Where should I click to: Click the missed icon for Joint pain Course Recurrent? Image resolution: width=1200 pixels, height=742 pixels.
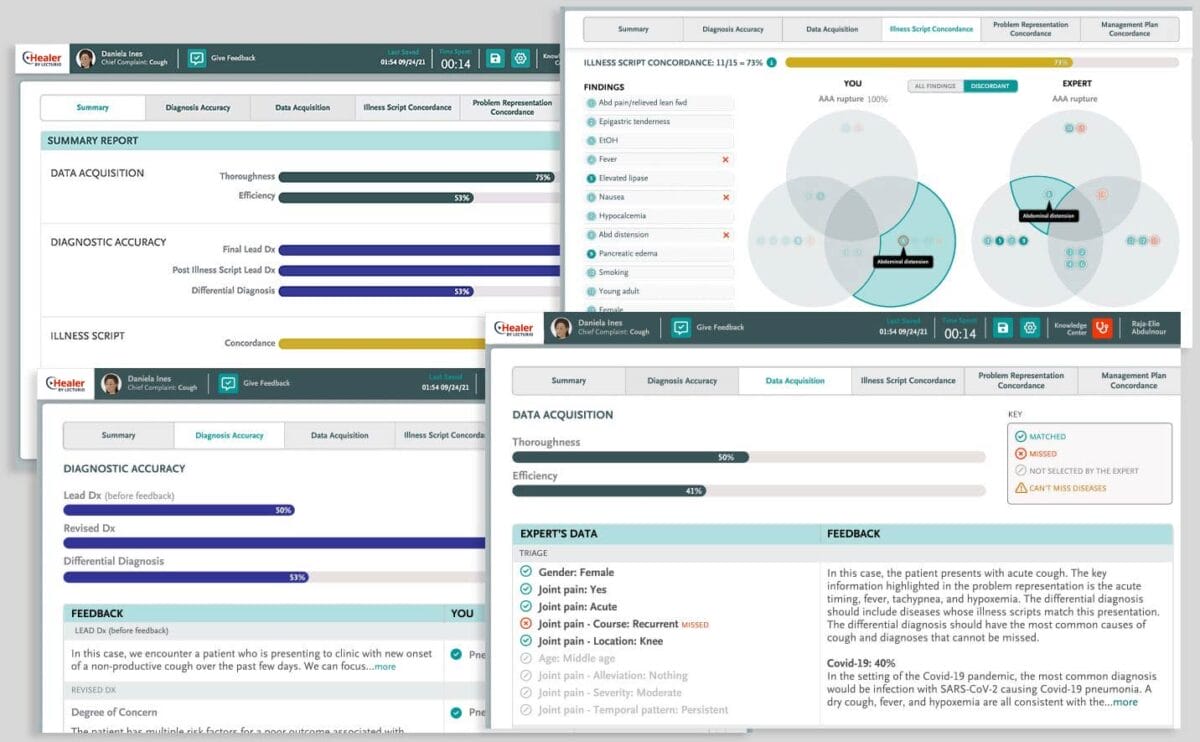pos(526,624)
